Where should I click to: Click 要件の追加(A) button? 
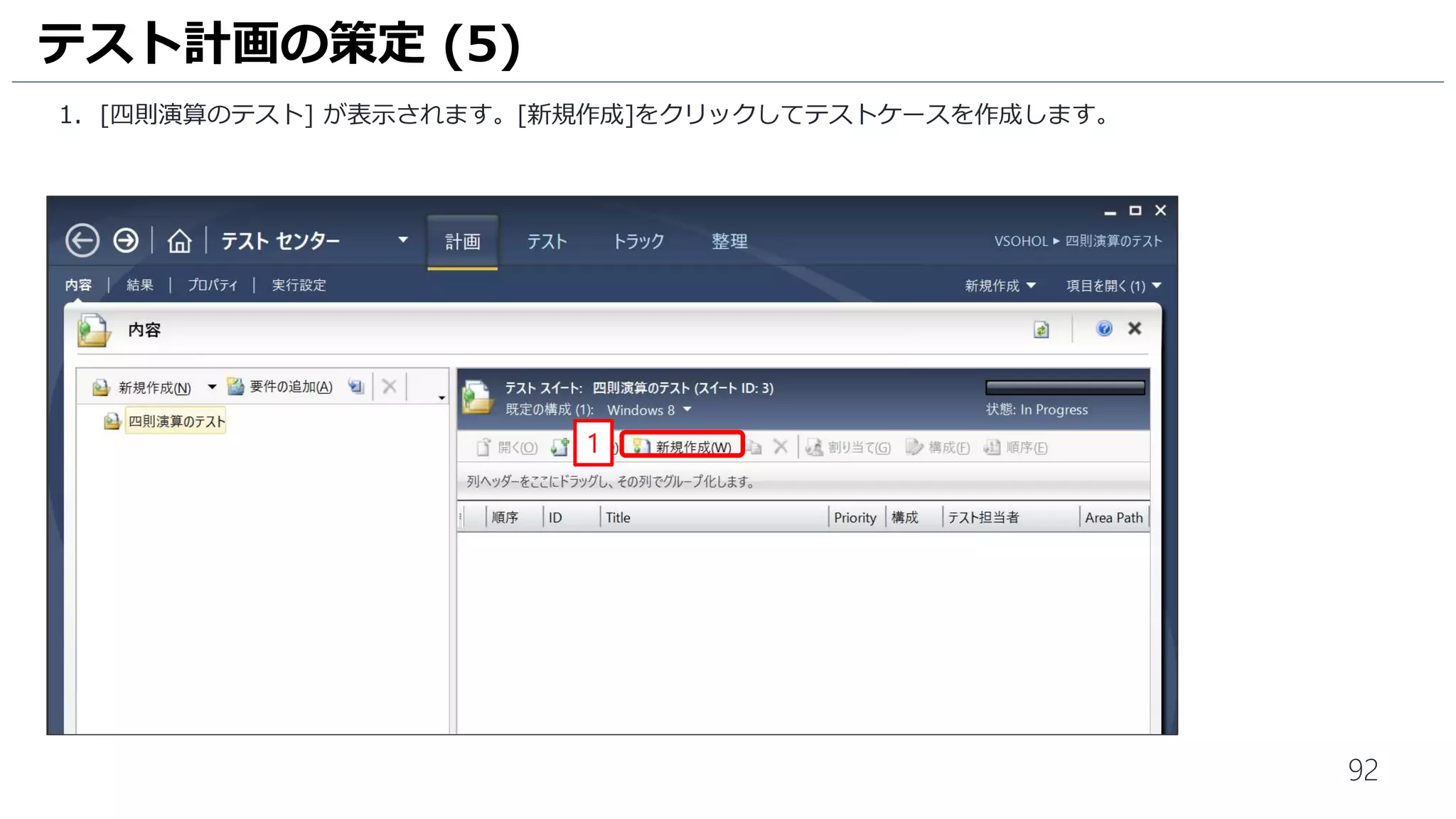tap(280, 387)
